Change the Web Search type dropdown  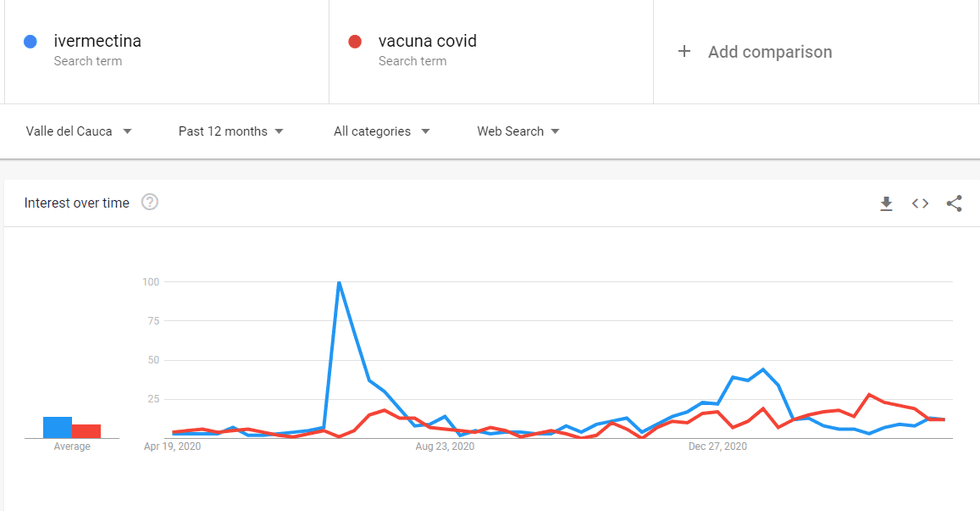click(x=518, y=131)
